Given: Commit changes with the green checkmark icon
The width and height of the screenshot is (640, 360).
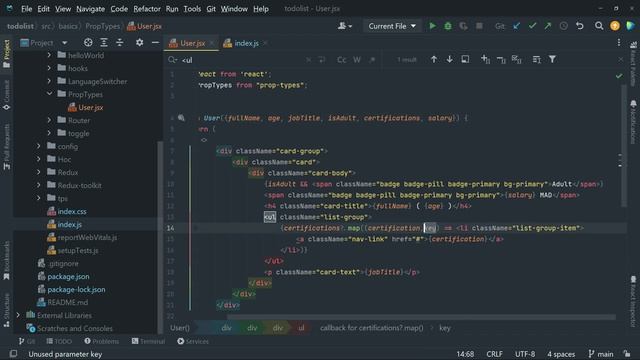Looking at the screenshot, I should pos(532,26).
